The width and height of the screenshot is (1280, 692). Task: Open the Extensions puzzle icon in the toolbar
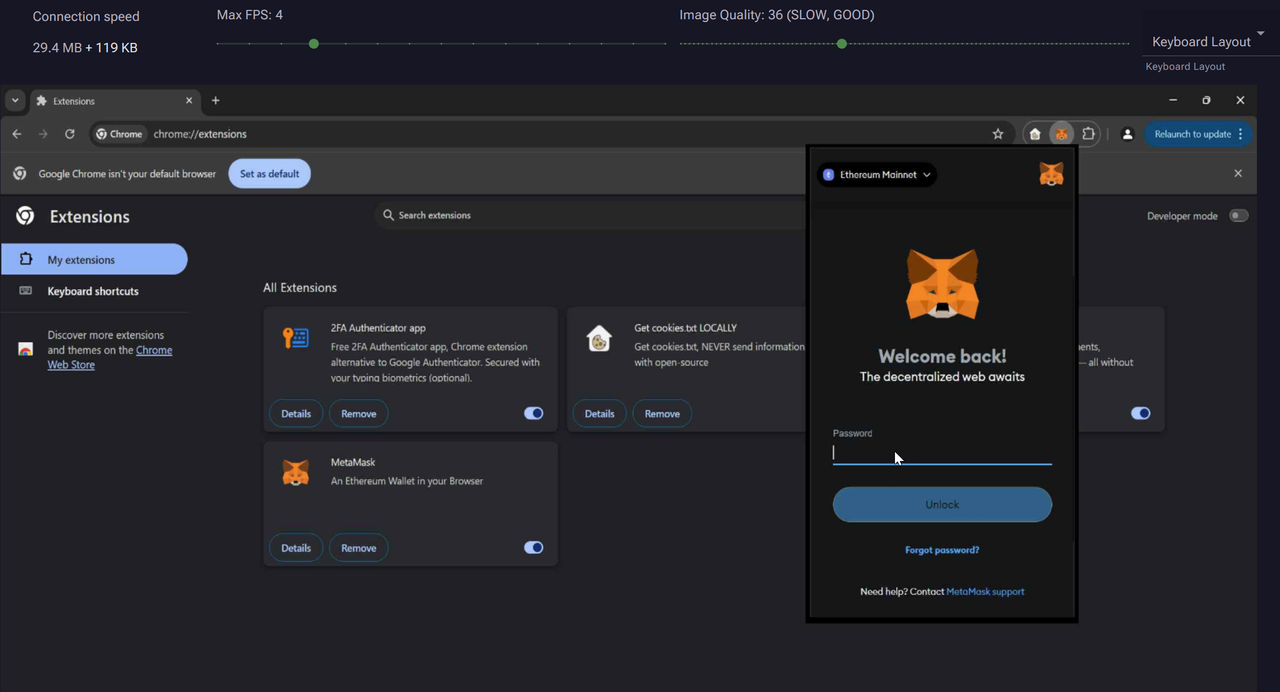tap(1088, 134)
